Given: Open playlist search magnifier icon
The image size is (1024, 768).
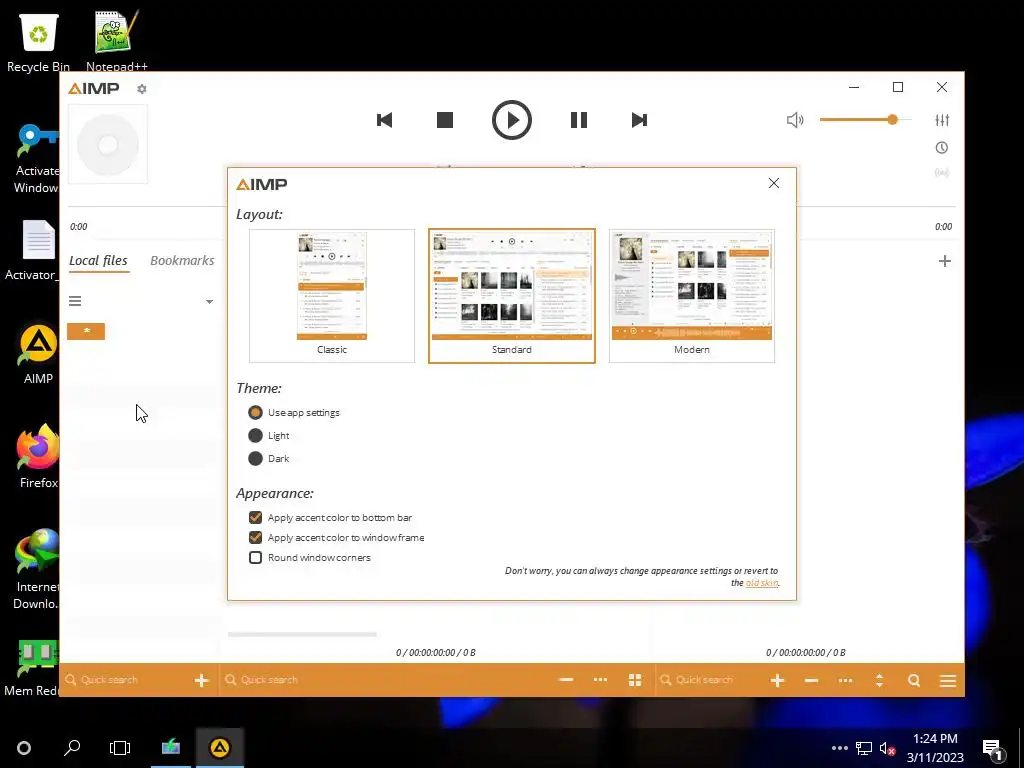Looking at the screenshot, I should click(914, 680).
